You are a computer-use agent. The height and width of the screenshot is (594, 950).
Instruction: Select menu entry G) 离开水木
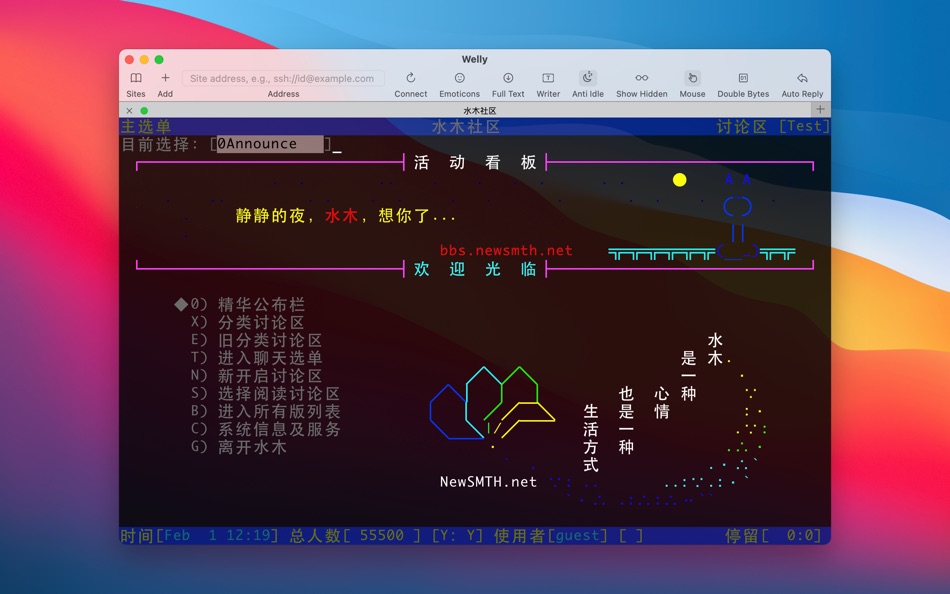(x=238, y=447)
